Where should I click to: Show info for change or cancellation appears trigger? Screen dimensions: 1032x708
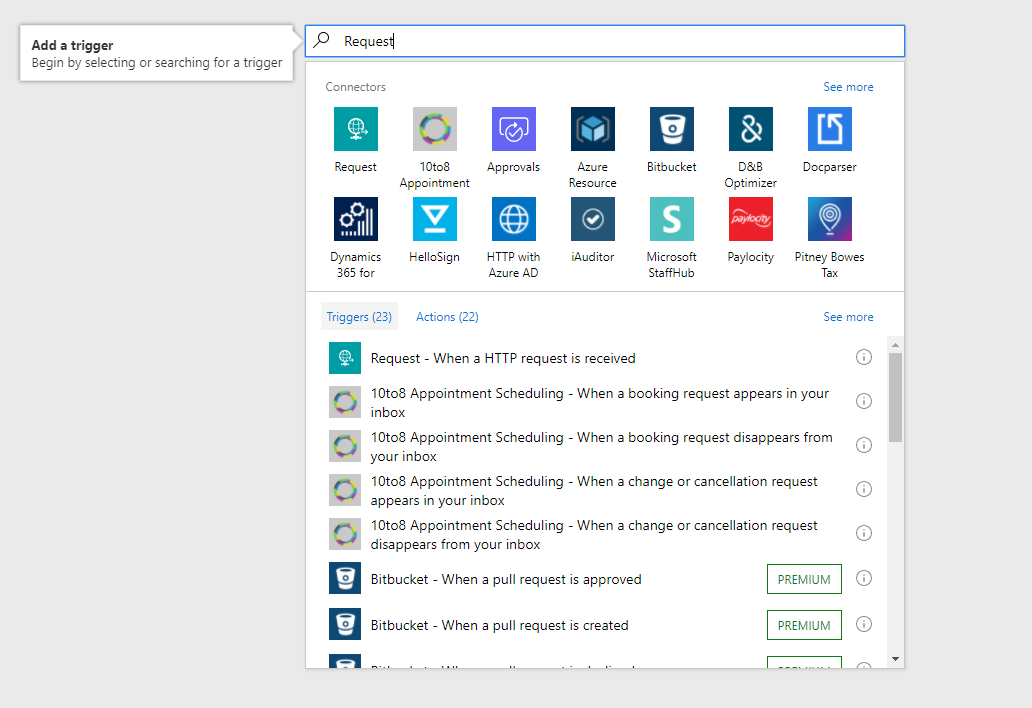click(864, 489)
